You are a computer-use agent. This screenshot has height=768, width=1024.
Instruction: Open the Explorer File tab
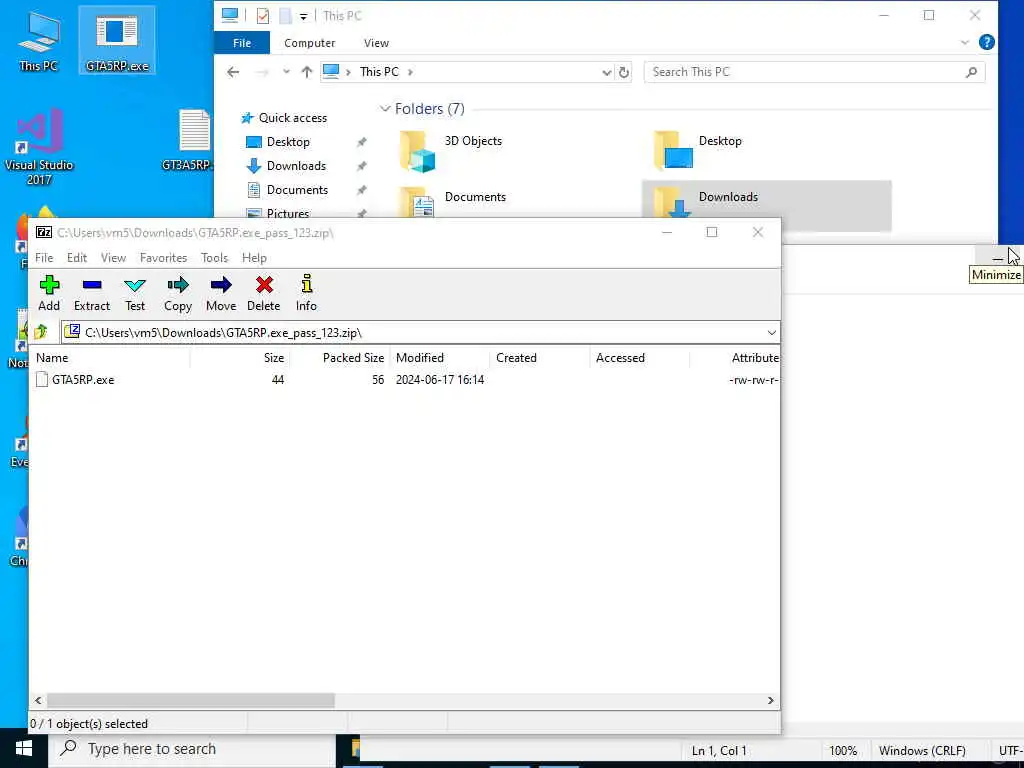(x=242, y=43)
